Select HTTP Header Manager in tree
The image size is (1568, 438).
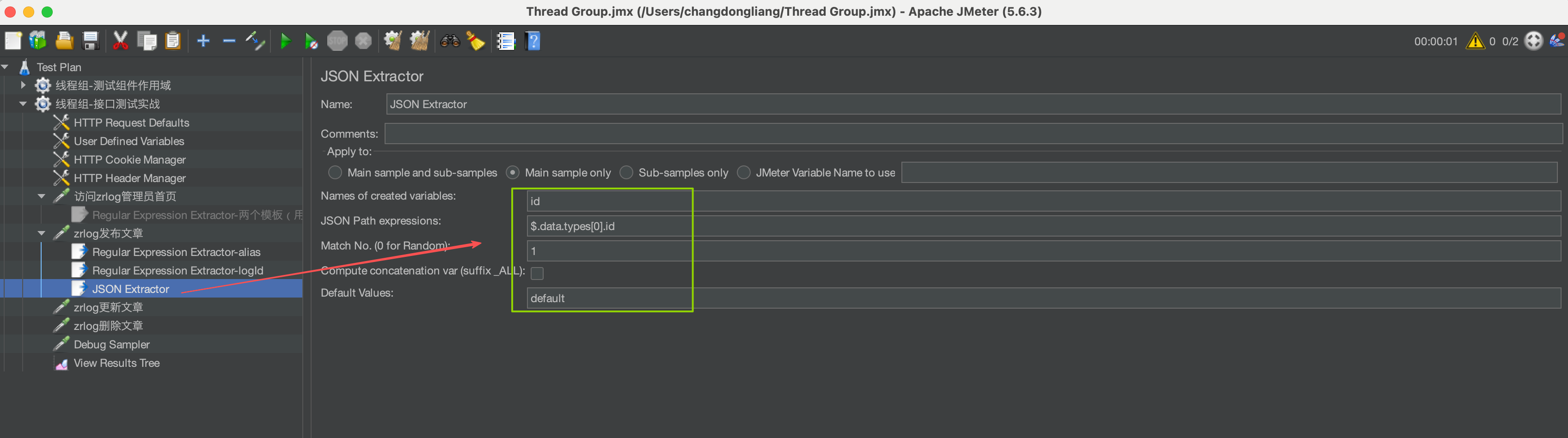tap(129, 178)
